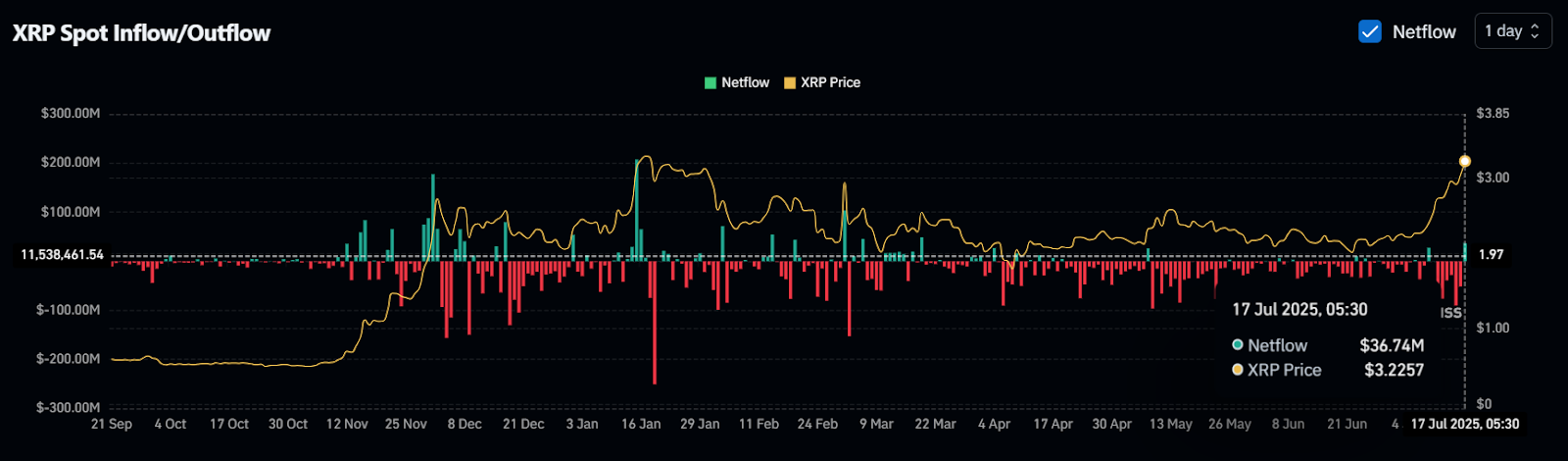1568x461 pixels.
Task: Click the 17 Jul 2025, 05:30 axis label
Action: 1464,425
